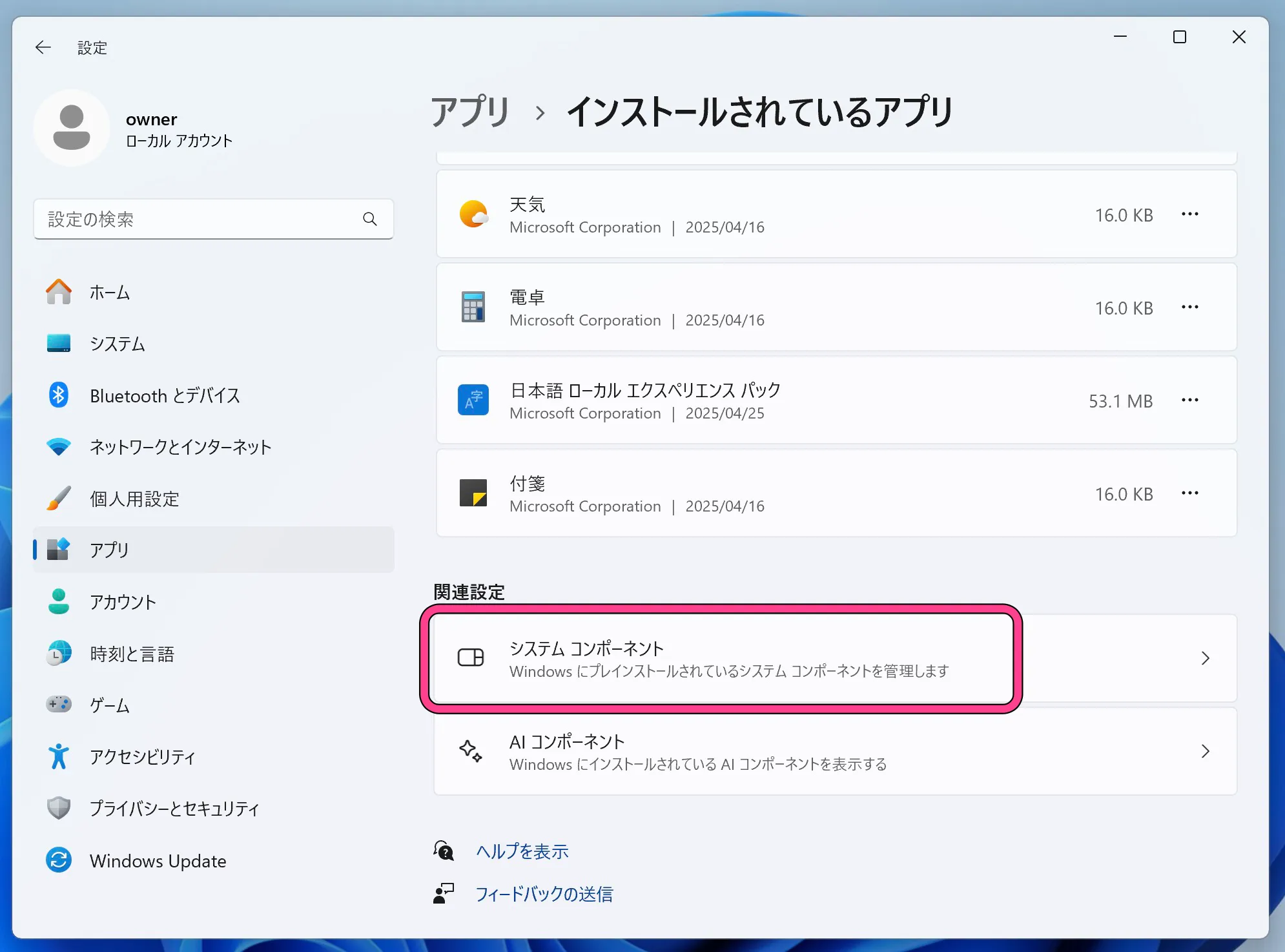Click the back arrow at top left
1285x952 pixels.
[43, 47]
